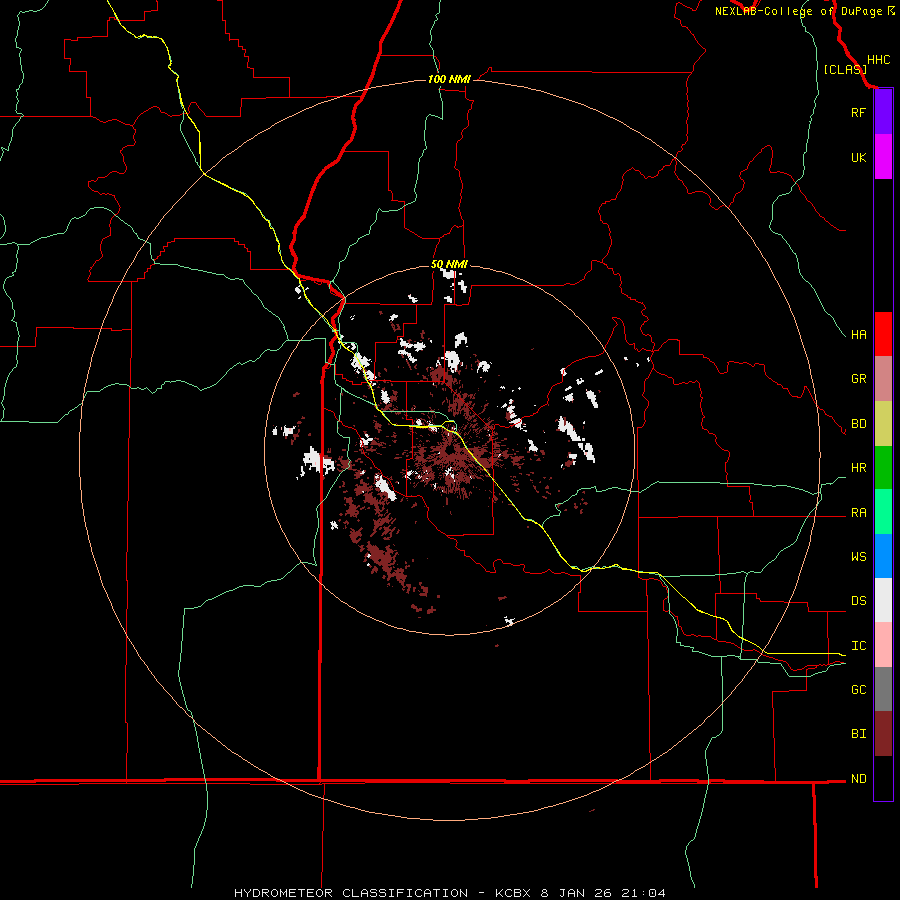
Task: Click the gray GC legend swatch
Action: point(883,689)
